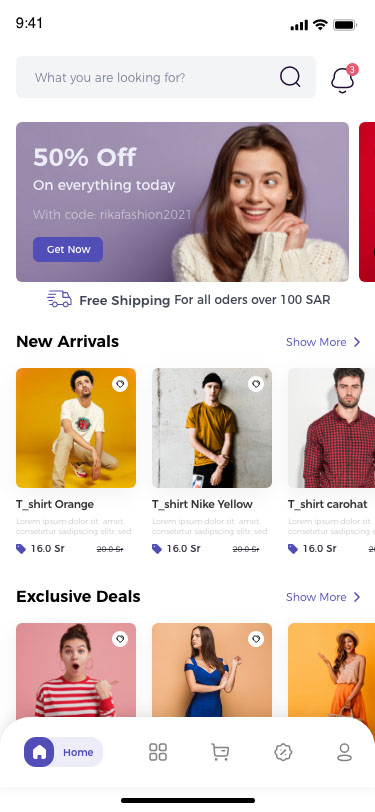
Task: Favorite the T_shirt Nike Yellow item
Action: pos(256,384)
